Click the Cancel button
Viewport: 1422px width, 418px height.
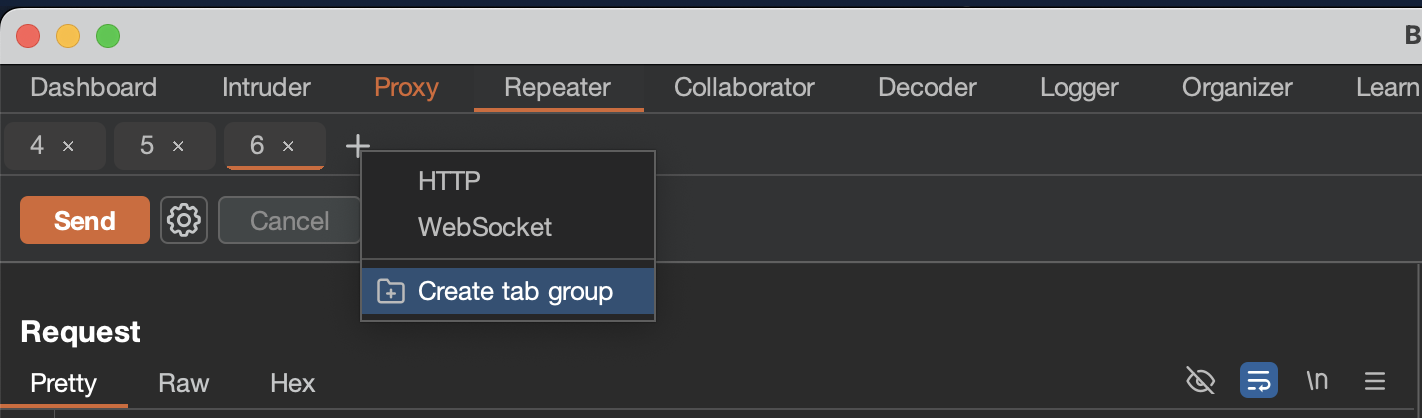coord(289,220)
